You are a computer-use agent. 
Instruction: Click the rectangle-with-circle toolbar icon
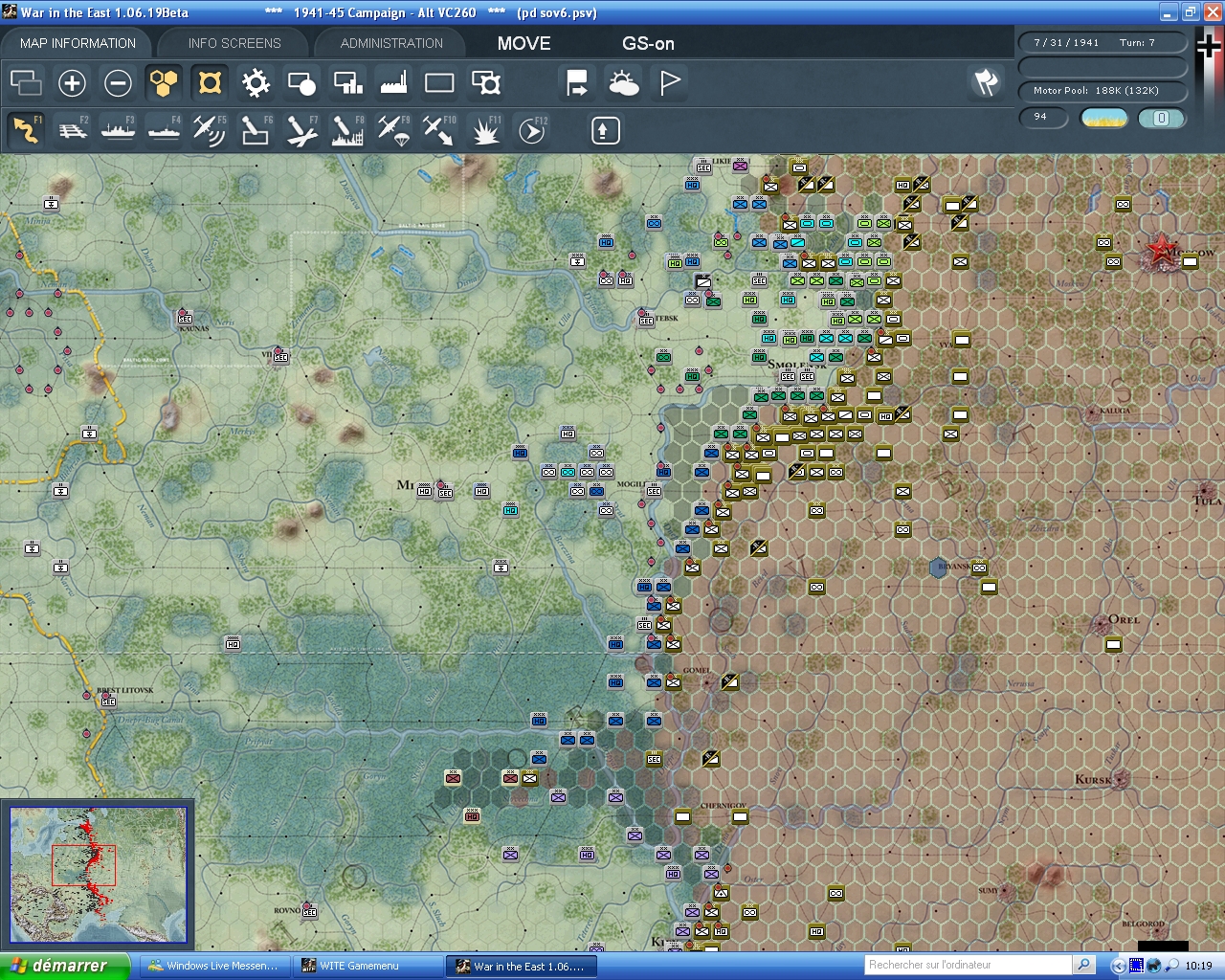[x=301, y=83]
